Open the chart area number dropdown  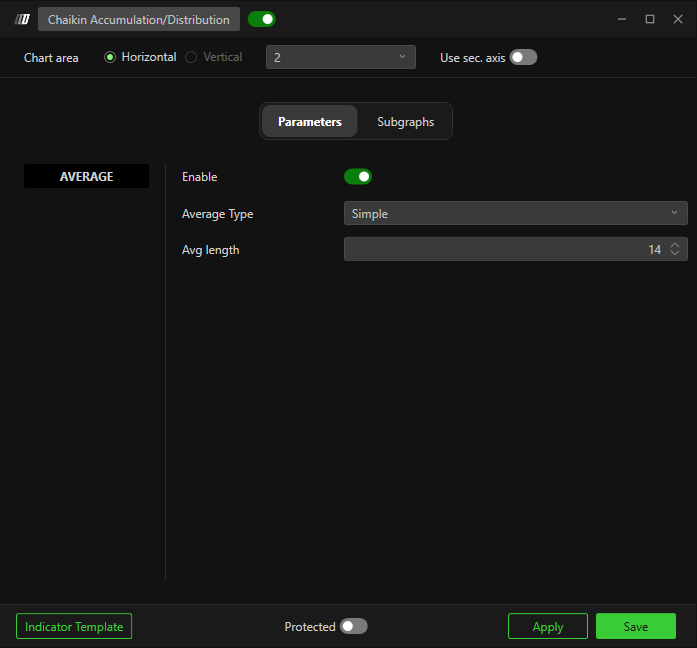(340, 57)
